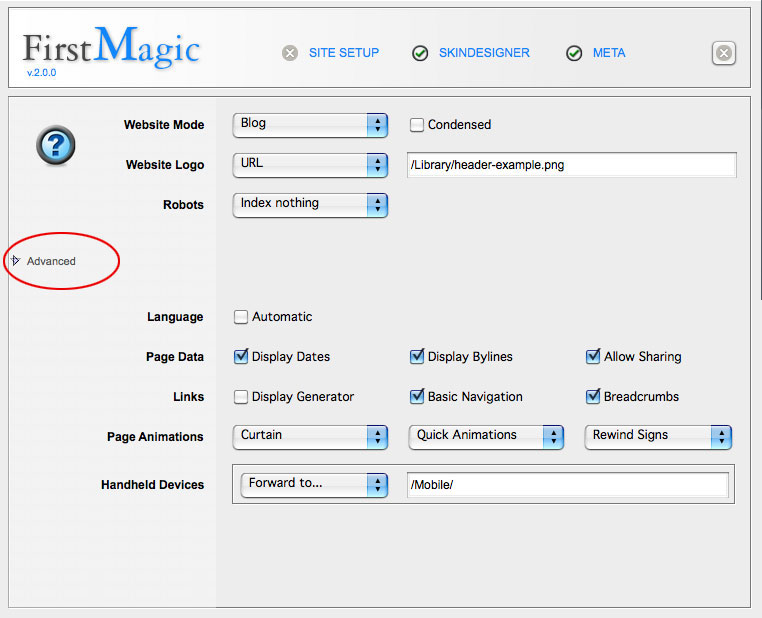Open the Website Mode dropdown showing Blog
This screenshot has height=618, width=762.
pyautogui.click(x=309, y=125)
